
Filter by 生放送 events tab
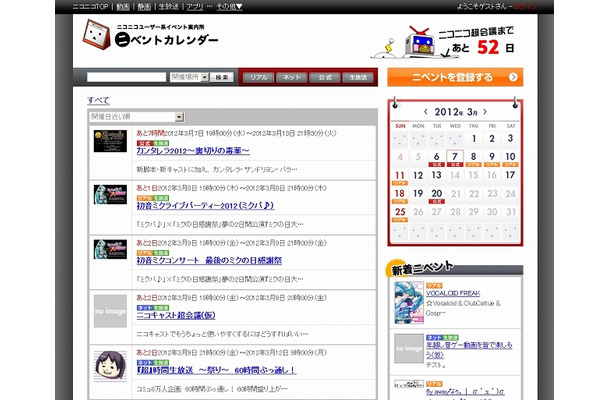[358, 77]
